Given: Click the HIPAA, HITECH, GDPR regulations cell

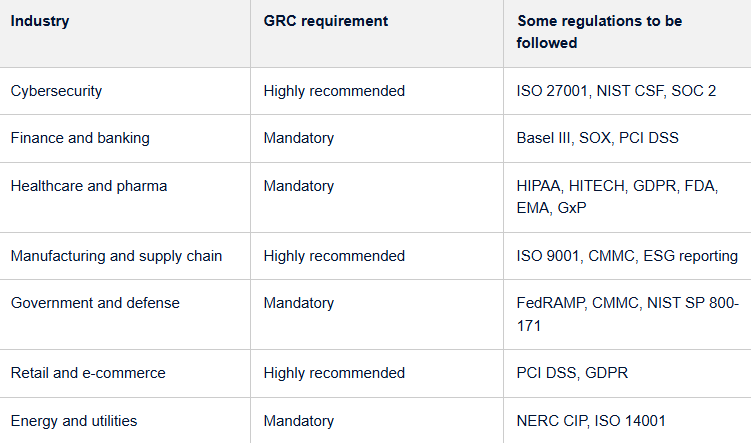Looking at the screenshot, I should (x=617, y=197).
